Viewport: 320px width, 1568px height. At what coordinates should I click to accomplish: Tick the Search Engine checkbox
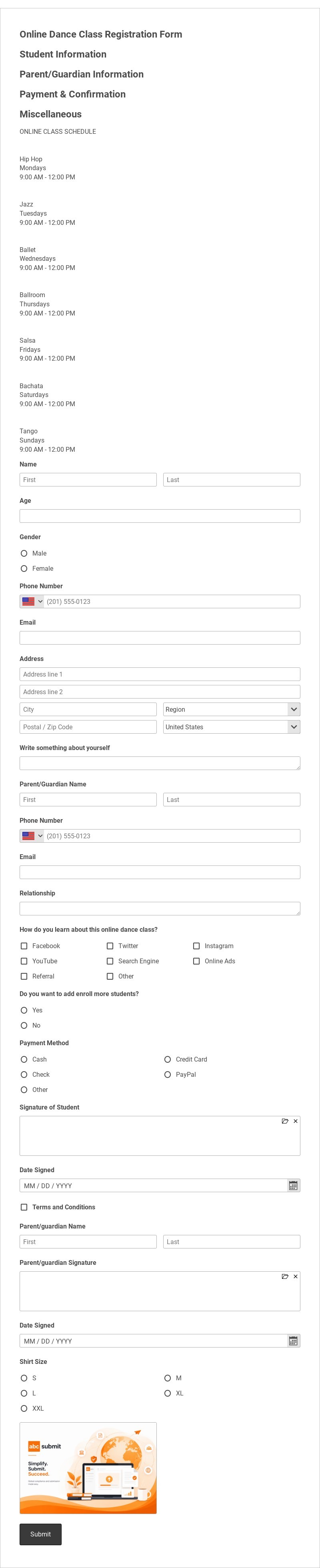(x=110, y=961)
